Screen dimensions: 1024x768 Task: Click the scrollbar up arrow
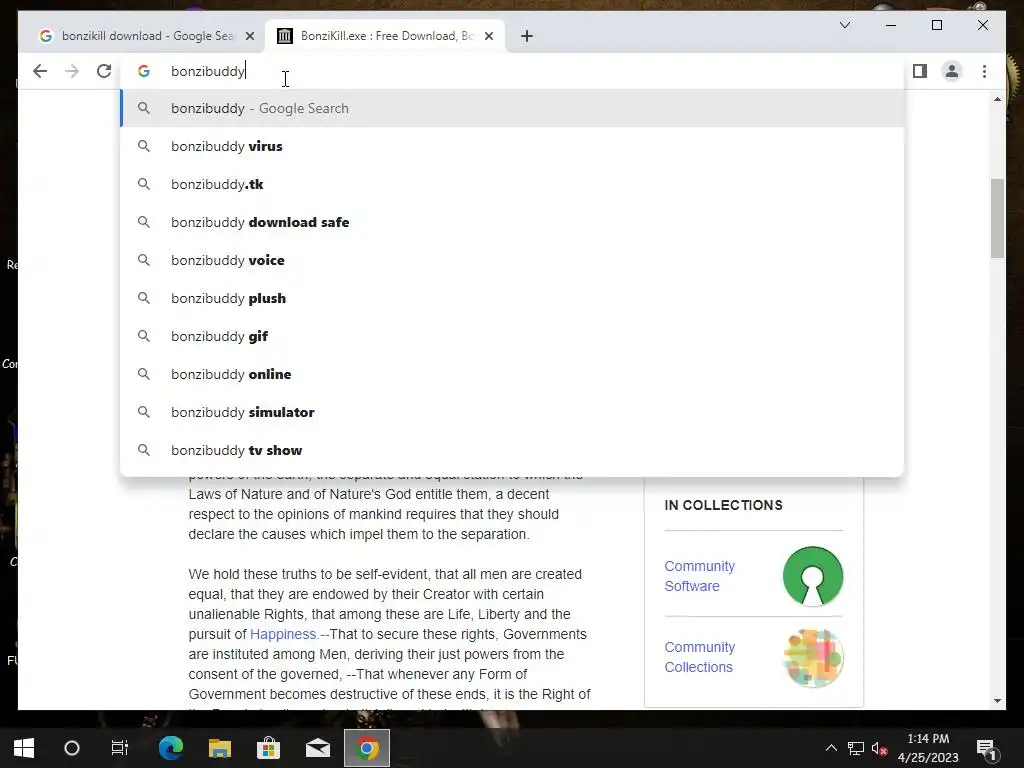click(997, 99)
